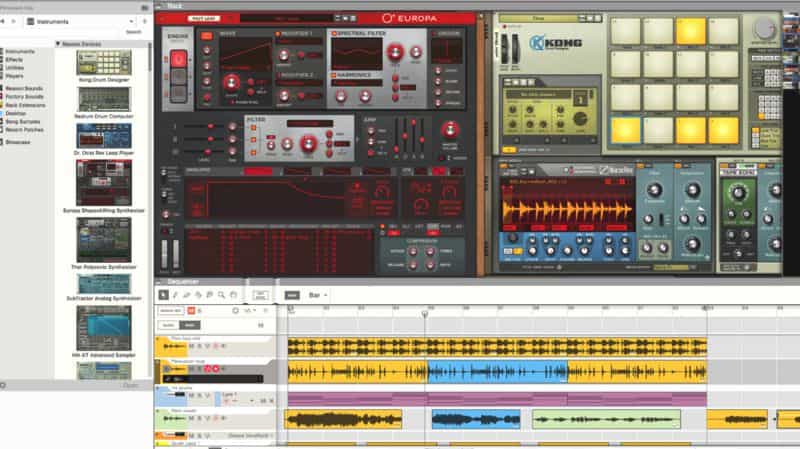Hit the bottom-left yellow Kong pad
The image size is (800, 449).
[625, 130]
